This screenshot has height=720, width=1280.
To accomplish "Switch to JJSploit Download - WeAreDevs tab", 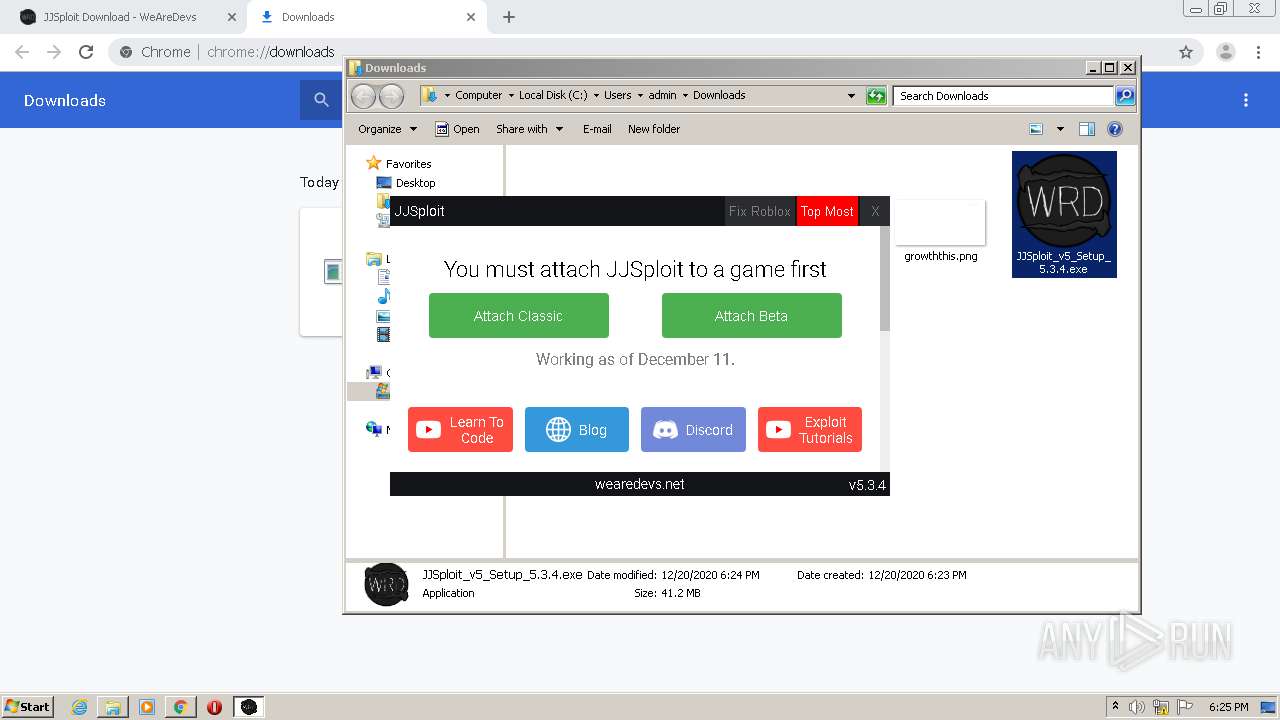I will coord(120,17).
